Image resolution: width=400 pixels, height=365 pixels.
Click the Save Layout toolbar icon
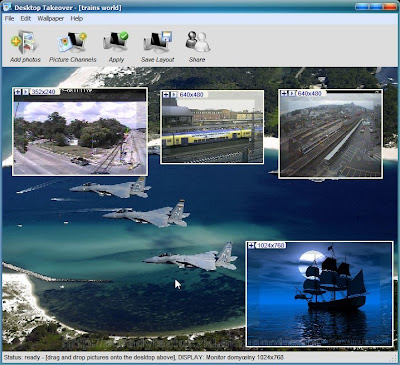click(x=158, y=47)
